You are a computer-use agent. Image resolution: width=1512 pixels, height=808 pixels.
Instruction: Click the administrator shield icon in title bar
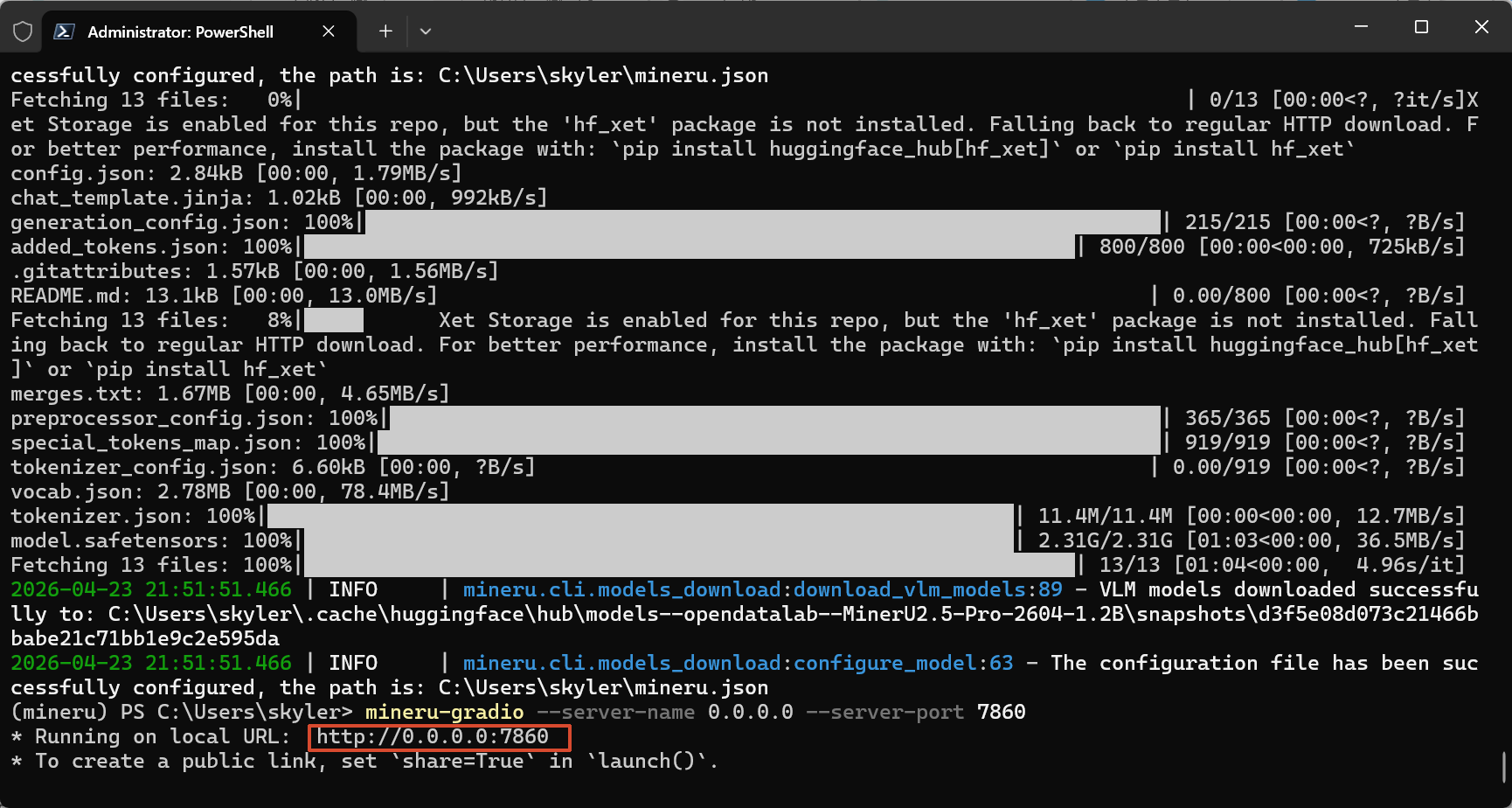(x=23, y=32)
